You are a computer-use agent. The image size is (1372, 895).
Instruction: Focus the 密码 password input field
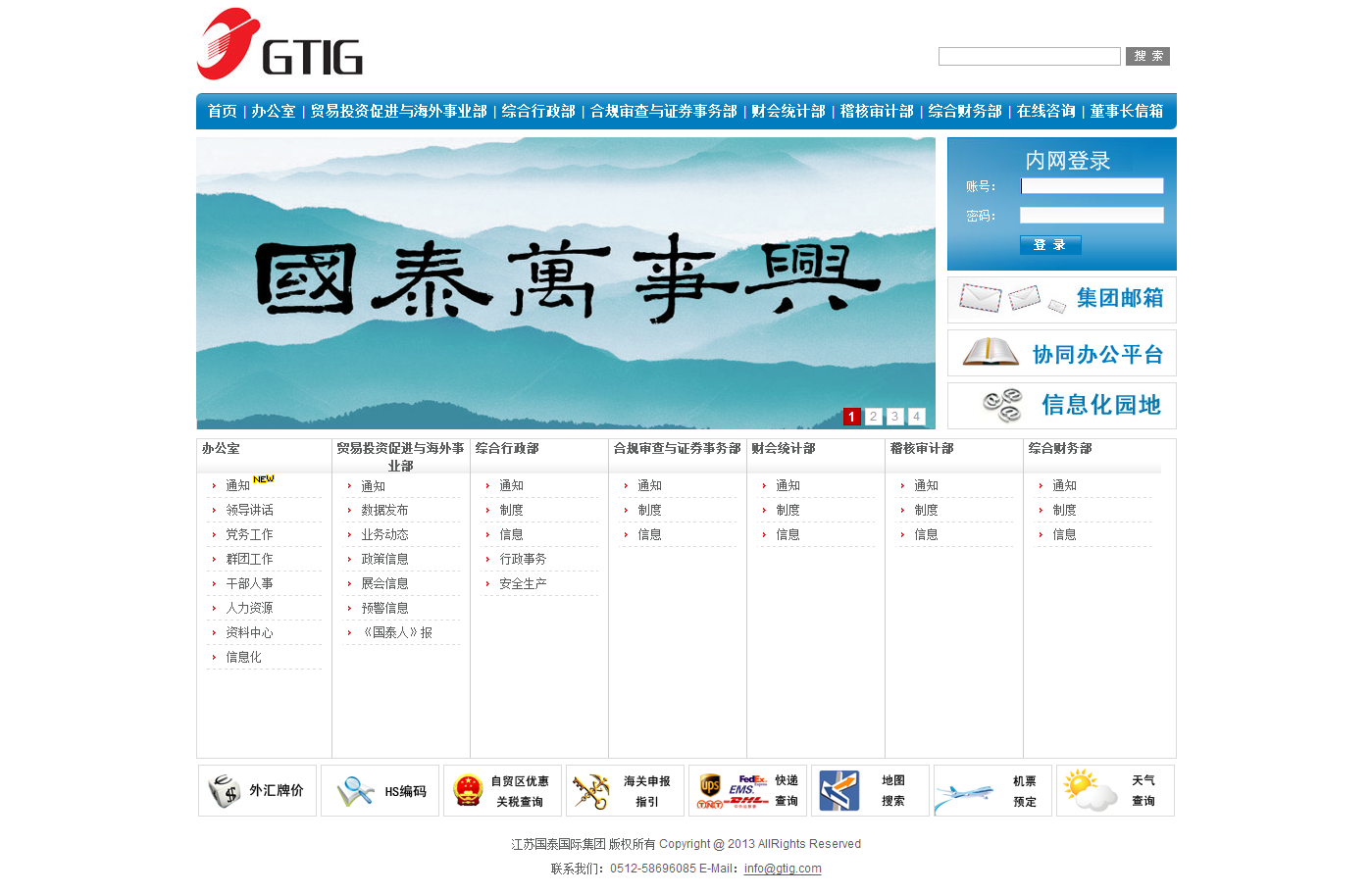1092,216
